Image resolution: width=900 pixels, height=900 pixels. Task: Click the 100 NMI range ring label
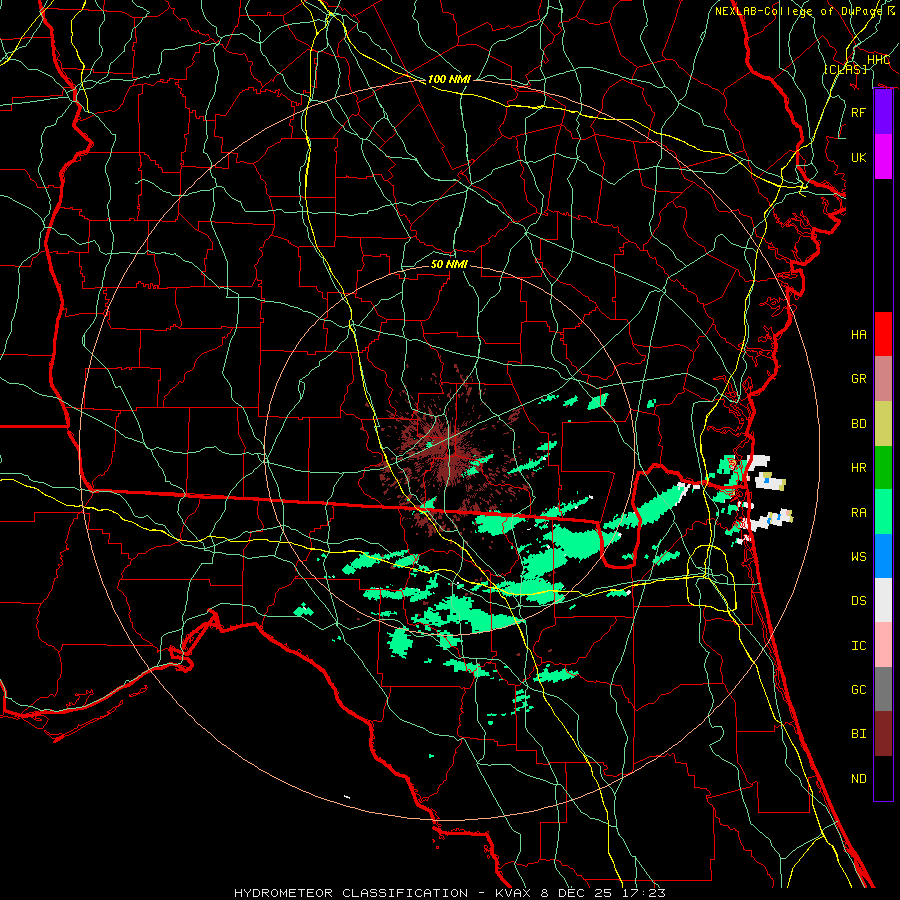point(449,79)
